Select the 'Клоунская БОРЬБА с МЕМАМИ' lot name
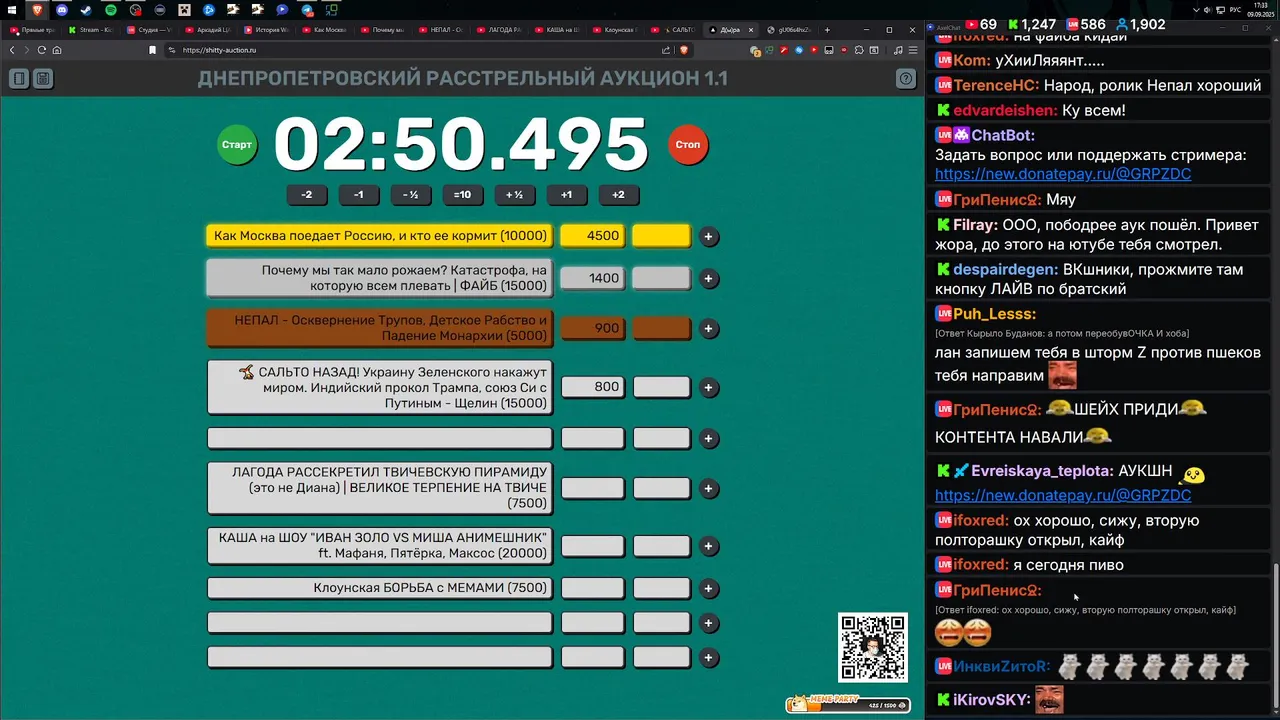 click(x=380, y=588)
